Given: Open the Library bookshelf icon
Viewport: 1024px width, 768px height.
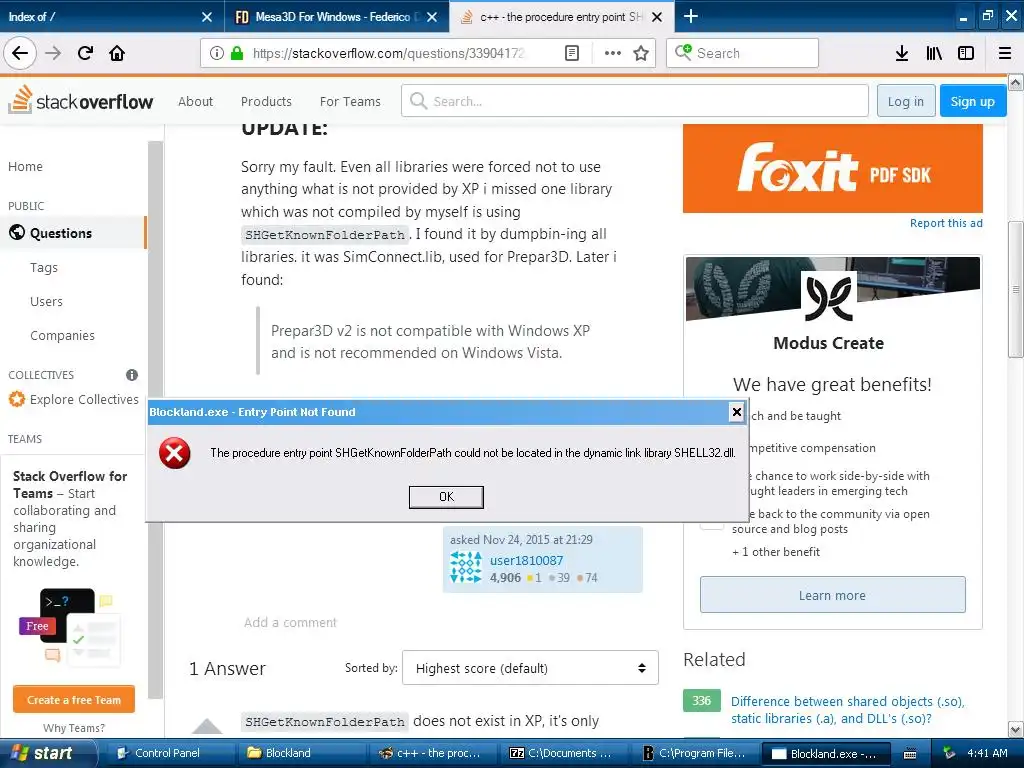Looking at the screenshot, I should point(934,54).
